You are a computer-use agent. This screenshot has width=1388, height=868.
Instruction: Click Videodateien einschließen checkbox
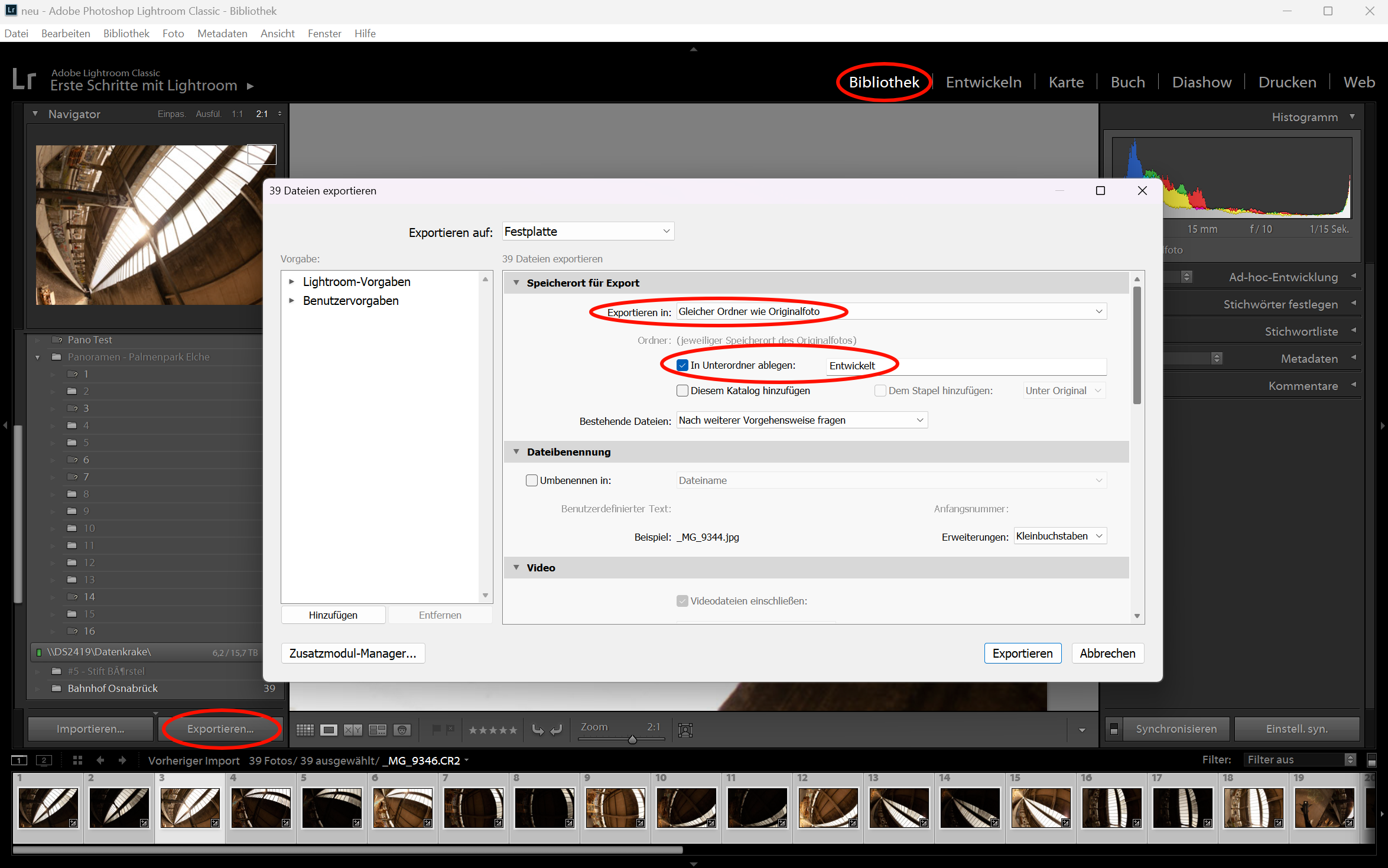(x=682, y=601)
